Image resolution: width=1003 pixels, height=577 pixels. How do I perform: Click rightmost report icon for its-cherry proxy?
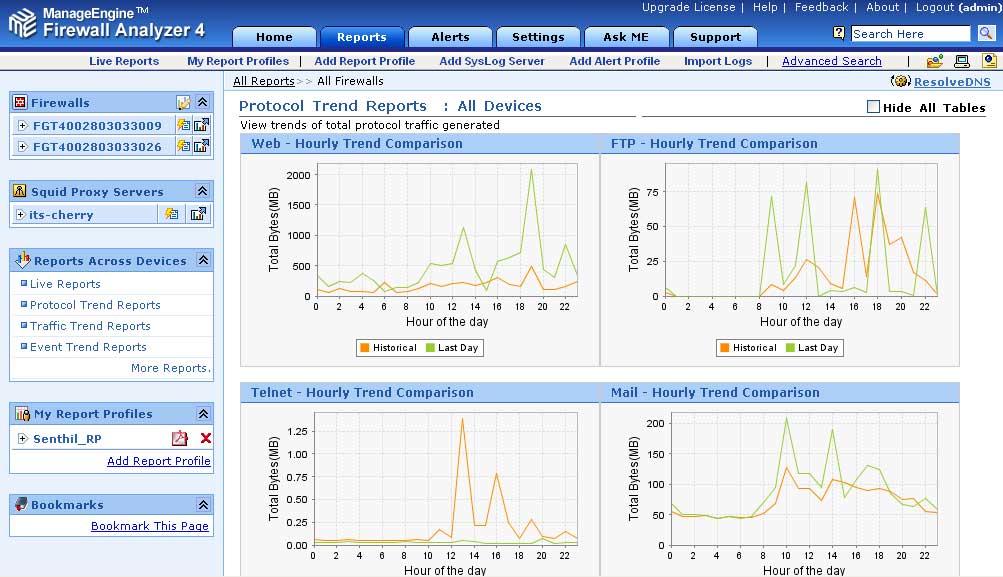click(x=198, y=214)
